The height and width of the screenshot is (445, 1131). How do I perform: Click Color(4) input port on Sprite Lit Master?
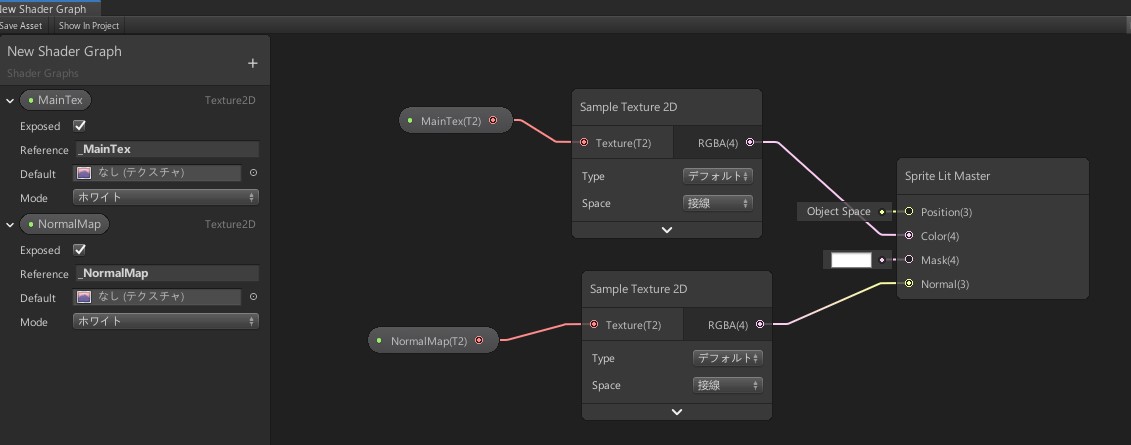[909, 236]
